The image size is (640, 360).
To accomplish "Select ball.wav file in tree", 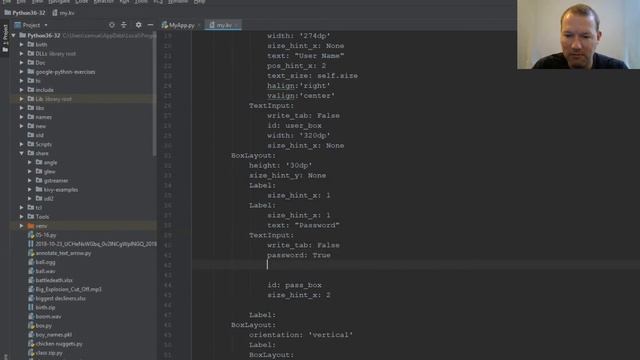I will click(x=41, y=271).
